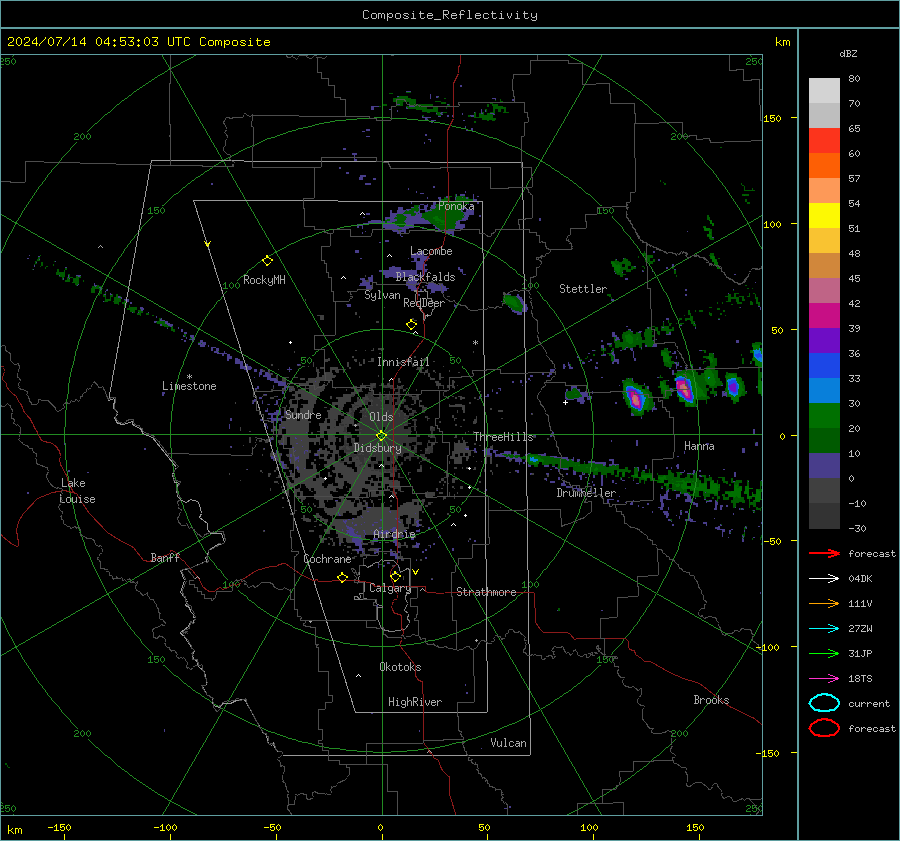The width and height of the screenshot is (900, 841).
Task: Click the red forecast arrow in the legend
Action: pyautogui.click(x=824, y=553)
